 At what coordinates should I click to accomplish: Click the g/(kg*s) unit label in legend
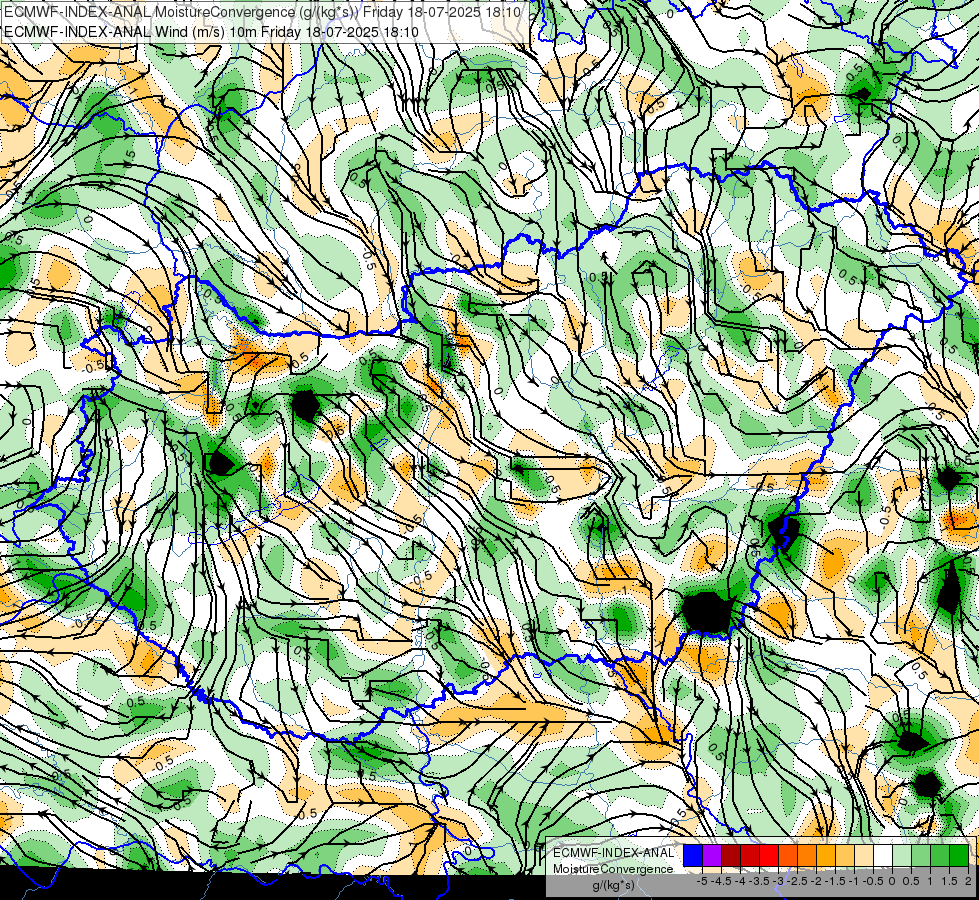coord(613,885)
